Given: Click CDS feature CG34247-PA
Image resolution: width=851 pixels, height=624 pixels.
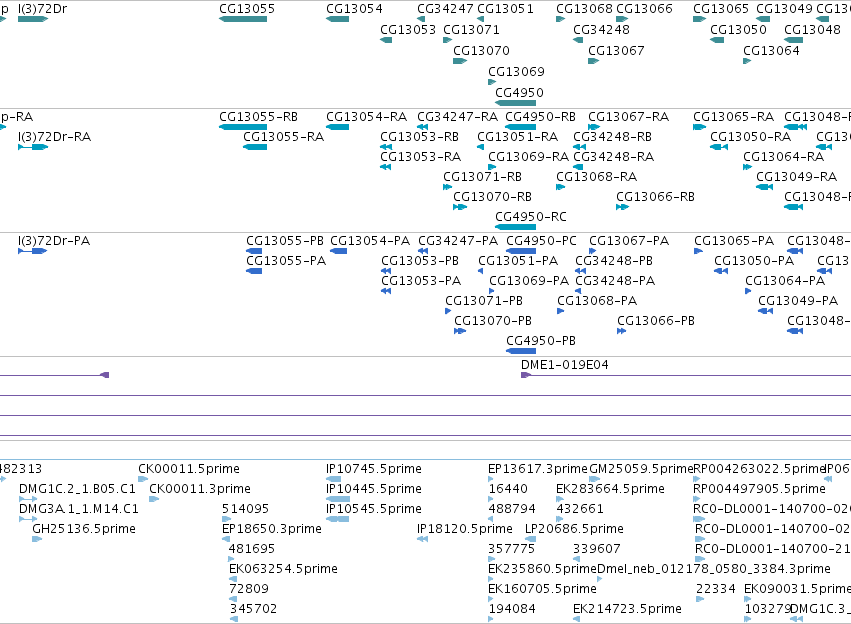Looking at the screenshot, I should pos(423,251).
